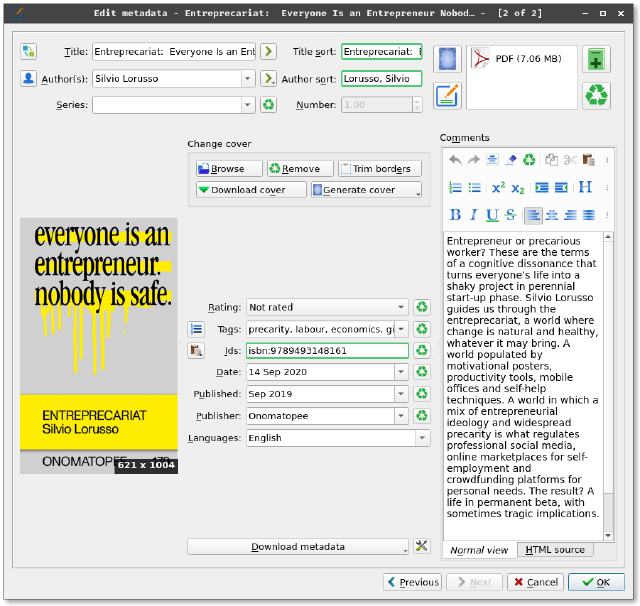The width and height of the screenshot is (640, 606).
Task: Click the green arrow next to Title field
Action: 268,51
